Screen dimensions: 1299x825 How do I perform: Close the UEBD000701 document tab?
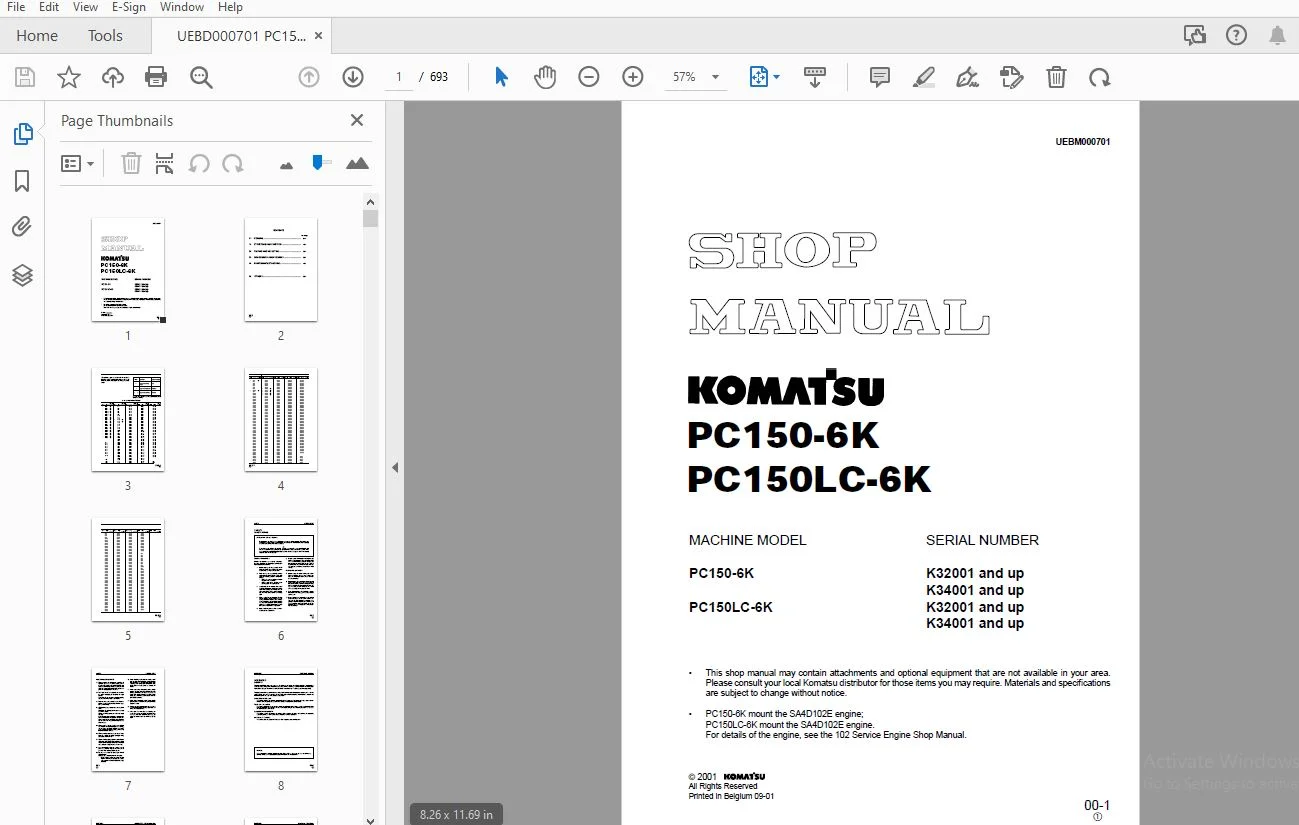point(319,35)
